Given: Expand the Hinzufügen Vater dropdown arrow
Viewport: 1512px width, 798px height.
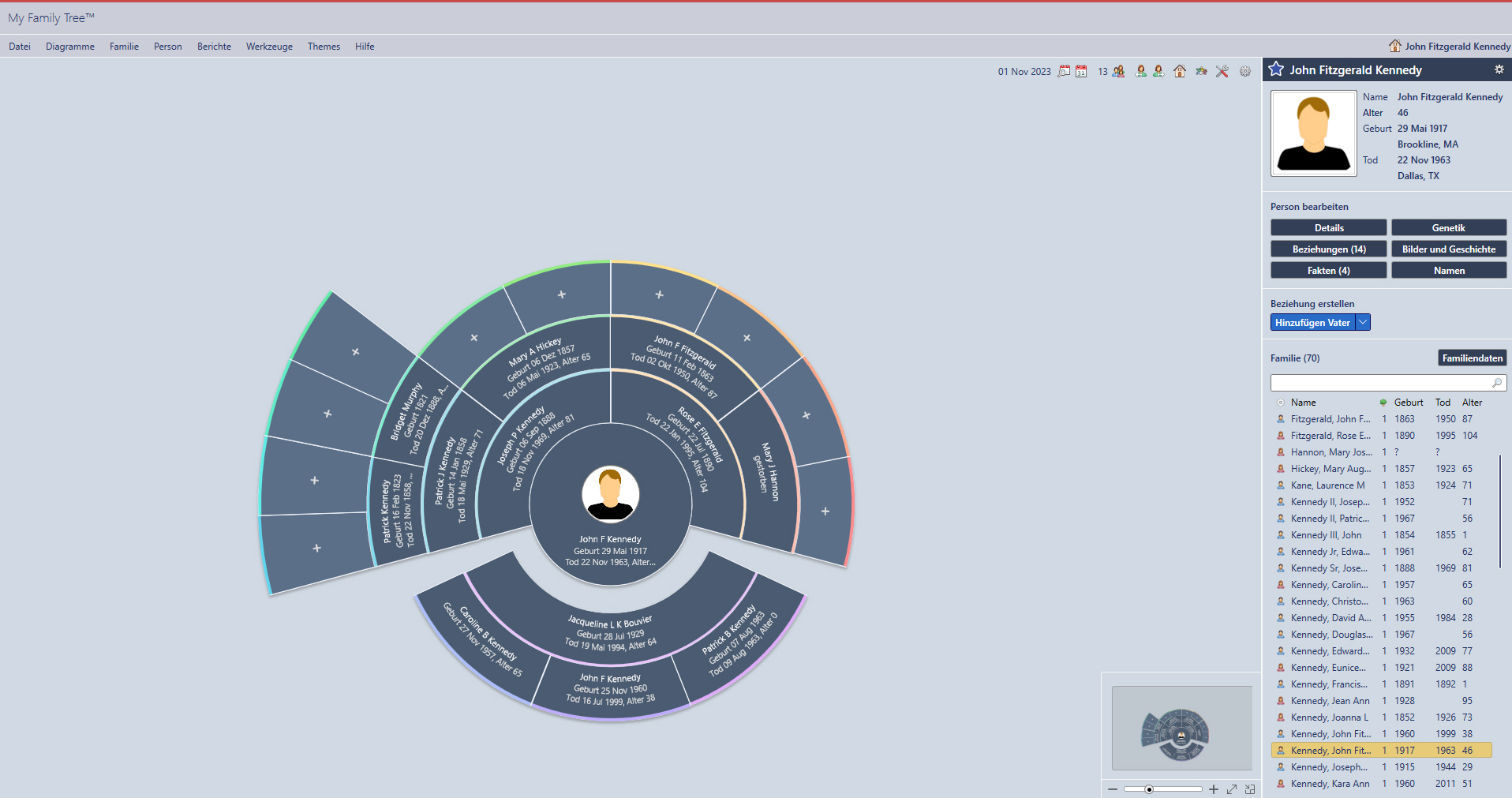Looking at the screenshot, I should tap(1363, 322).
